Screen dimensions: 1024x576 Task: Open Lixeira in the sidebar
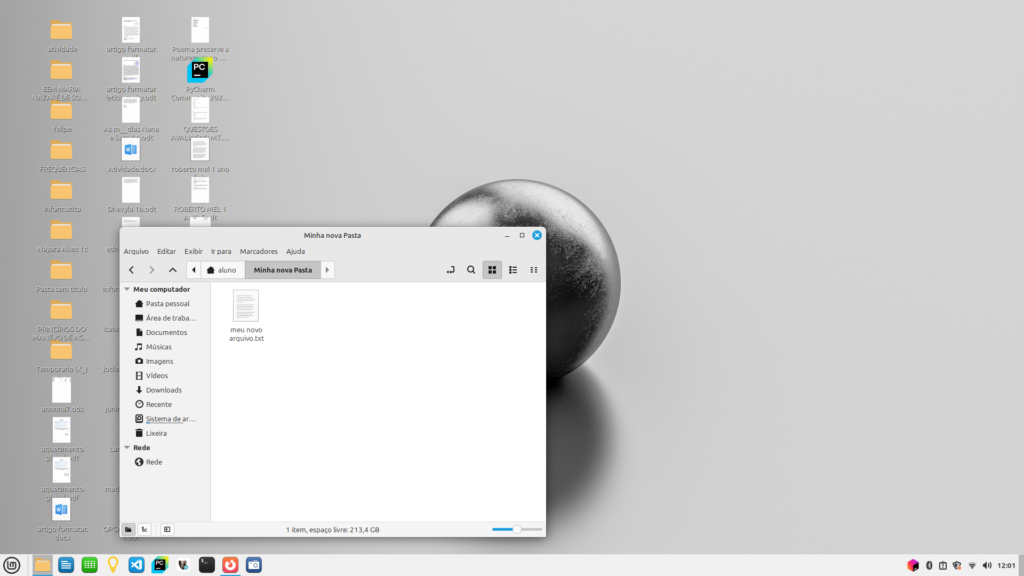[x=156, y=433]
